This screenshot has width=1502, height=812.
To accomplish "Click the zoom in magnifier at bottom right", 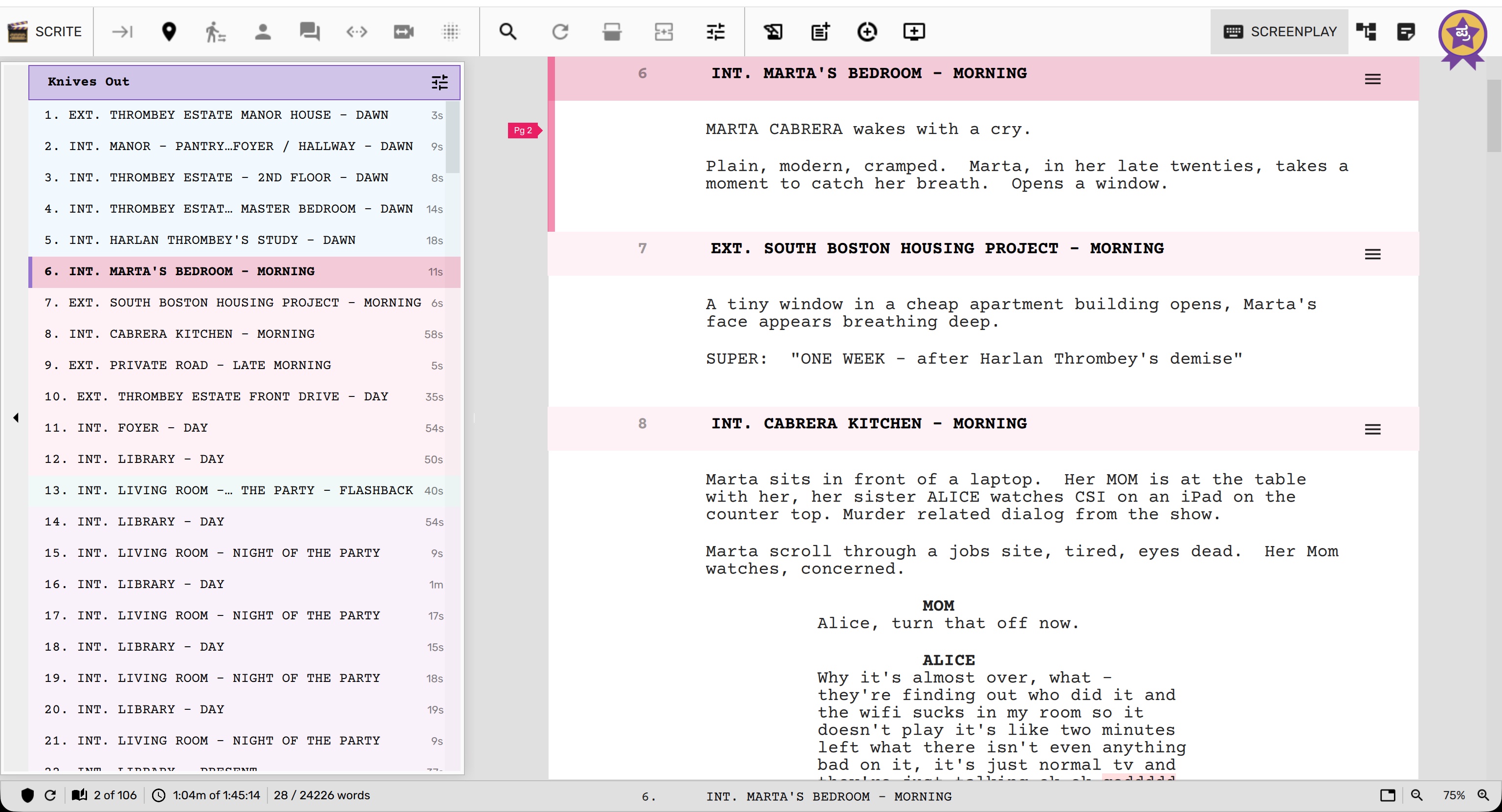I will click(x=1483, y=795).
